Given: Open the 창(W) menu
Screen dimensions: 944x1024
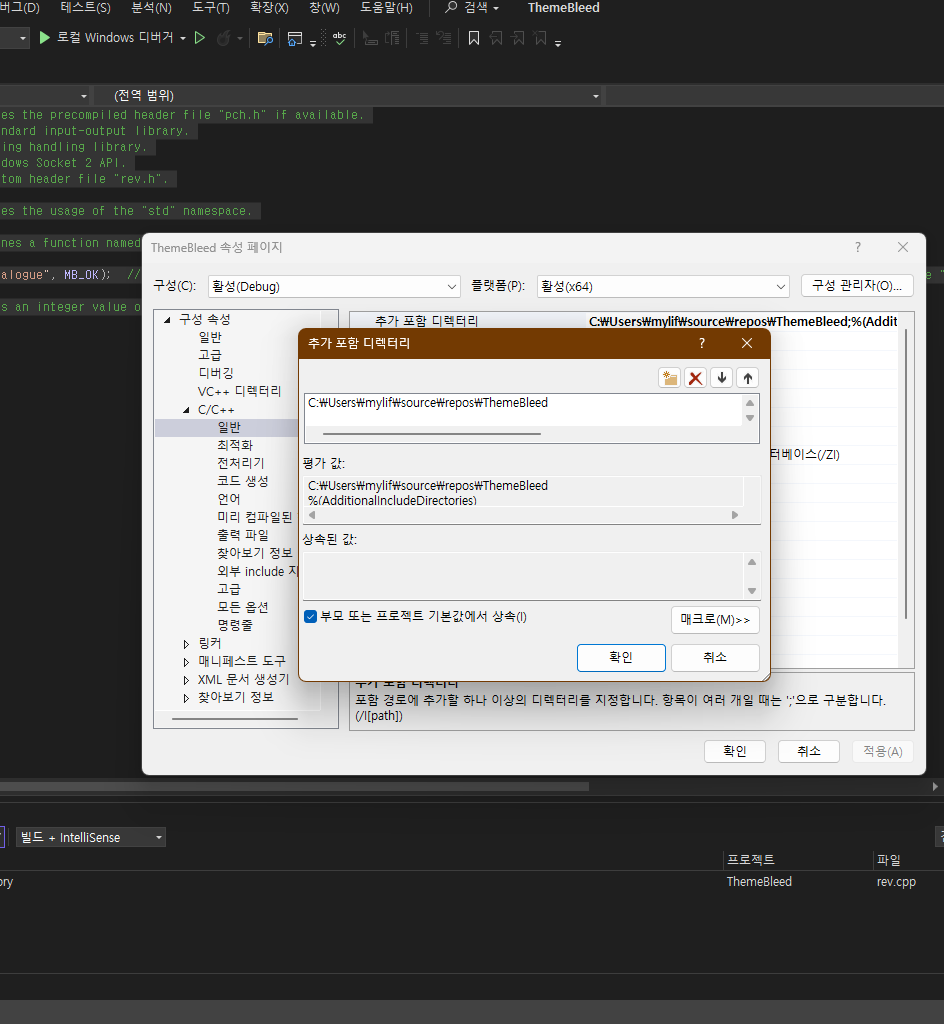Looking at the screenshot, I should point(324,8).
